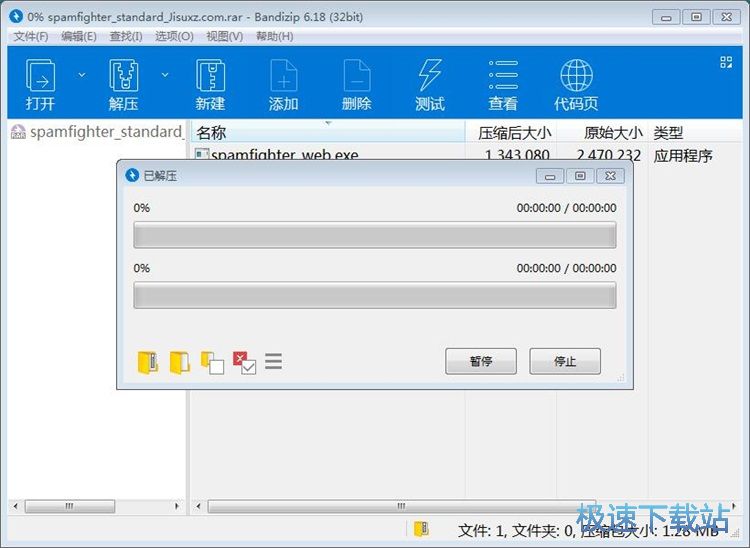Click the tree pane horizontal scrollbar thumb
This screenshot has width=750, height=548.
point(70,506)
